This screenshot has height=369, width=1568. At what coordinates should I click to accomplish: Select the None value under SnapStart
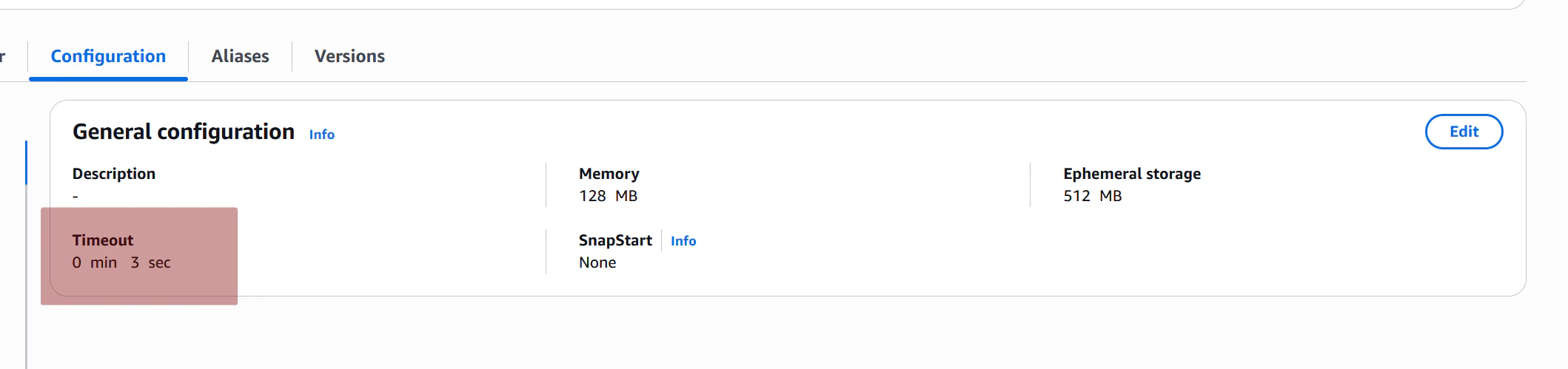pos(597,263)
